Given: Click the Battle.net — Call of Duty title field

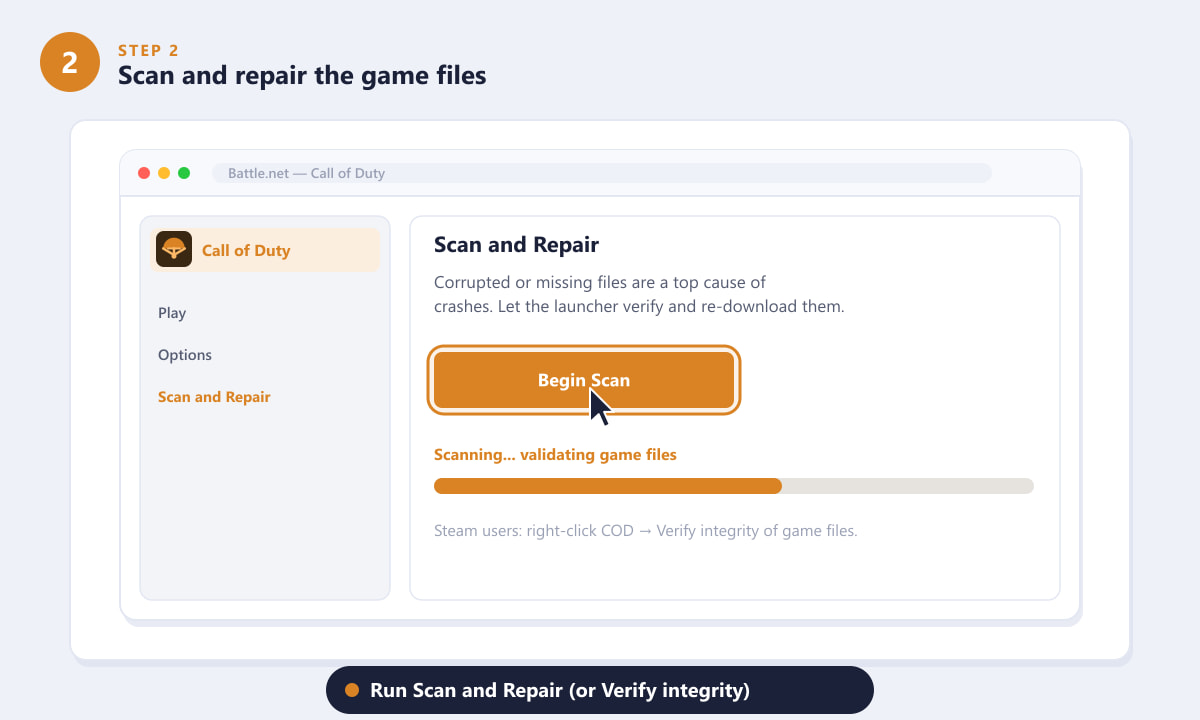Looking at the screenshot, I should 602,173.
